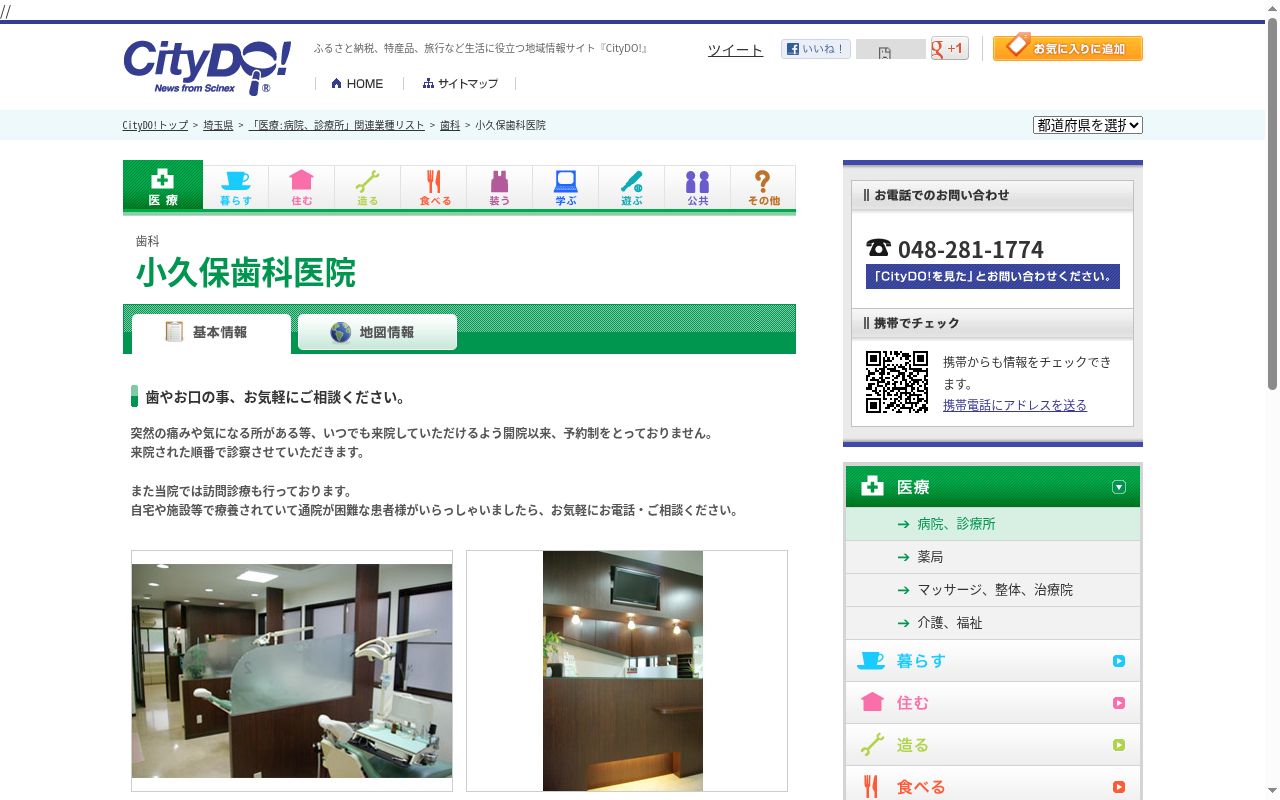The width and height of the screenshot is (1280, 800).
Task: Select the 遊ぶ category icon
Action: 632,187
